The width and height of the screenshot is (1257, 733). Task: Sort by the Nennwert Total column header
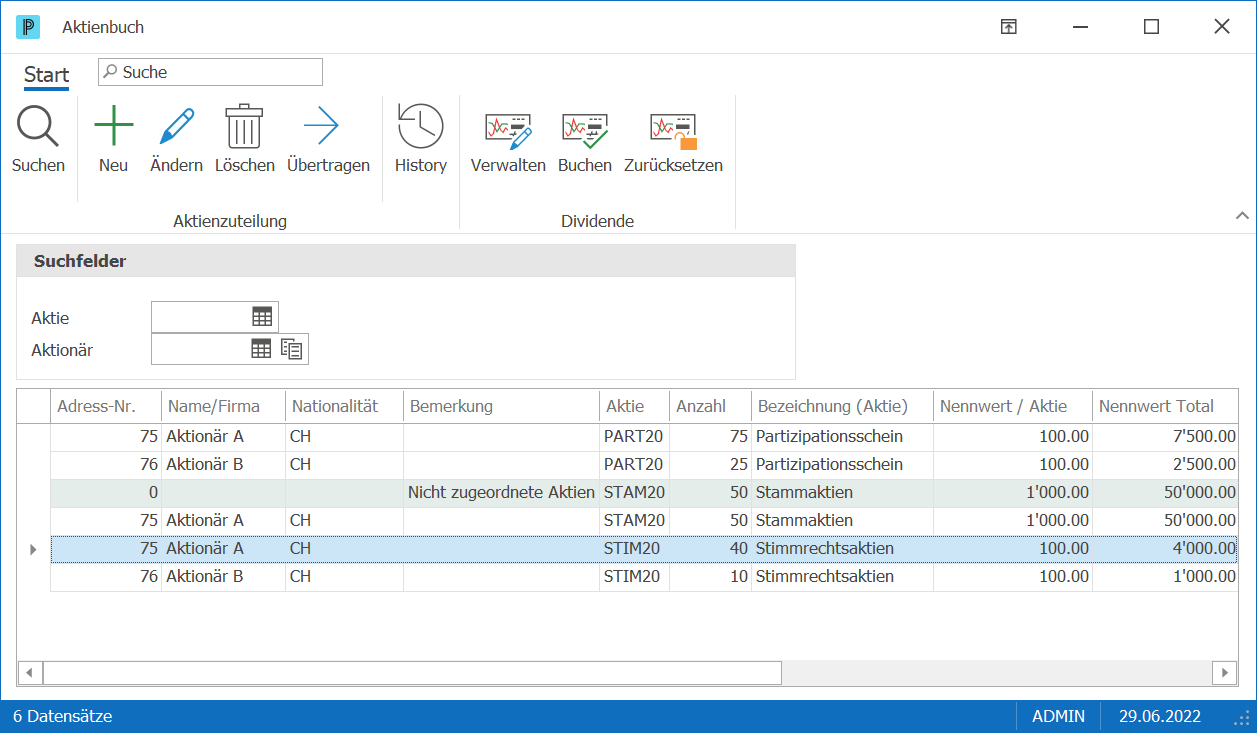1165,406
